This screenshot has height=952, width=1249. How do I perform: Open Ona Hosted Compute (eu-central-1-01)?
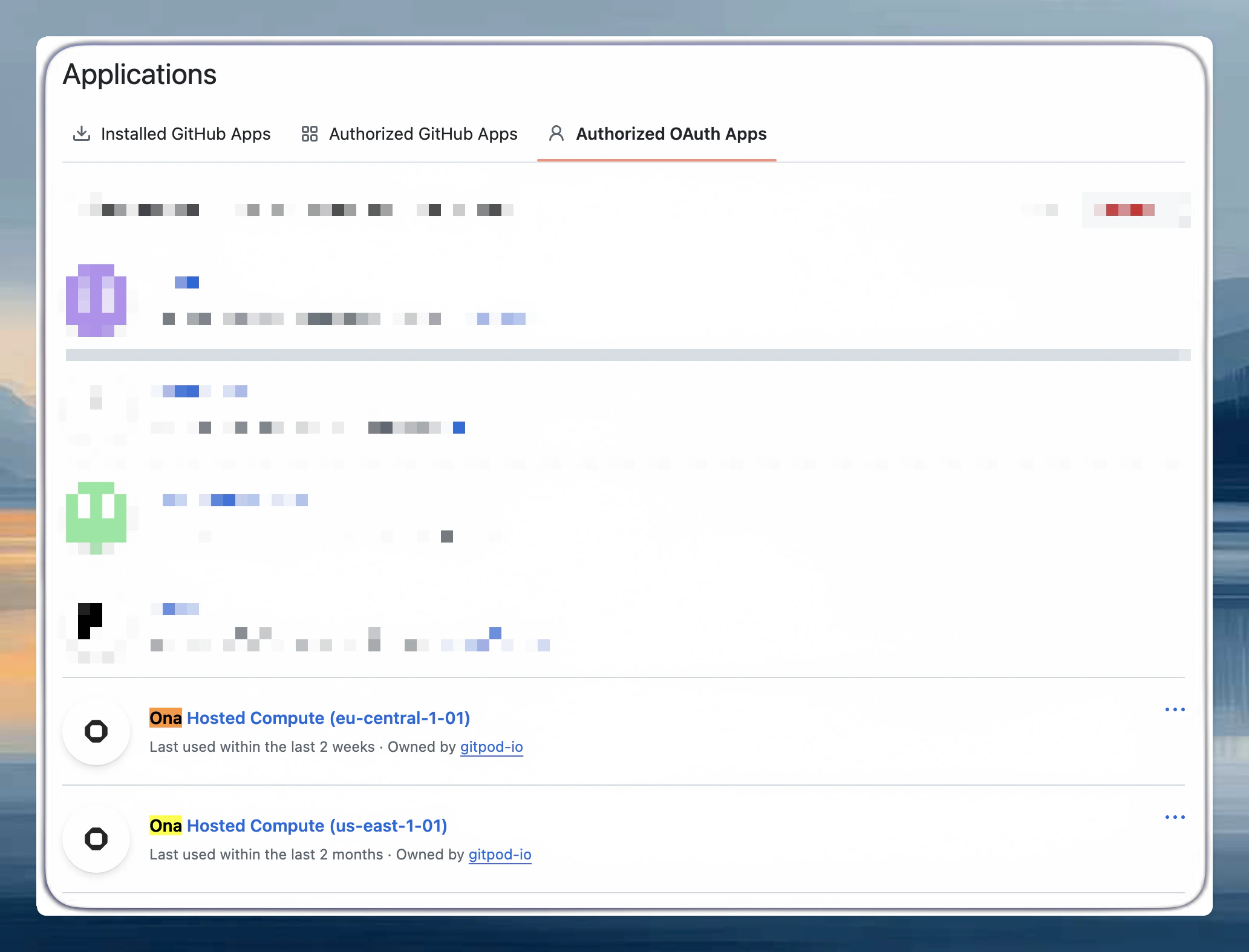click(x=310, y=718)
